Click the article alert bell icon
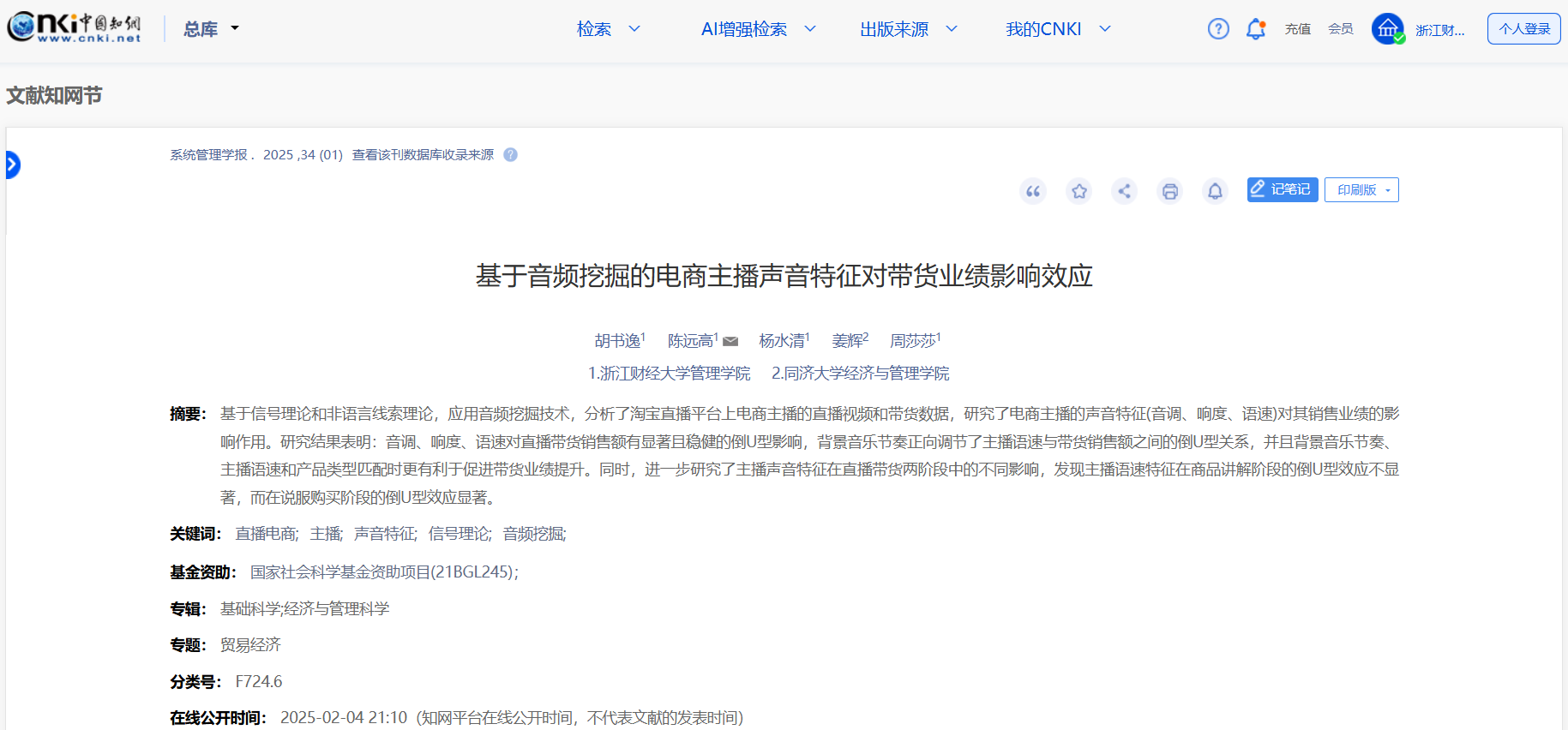 [x=1215, y=191]
